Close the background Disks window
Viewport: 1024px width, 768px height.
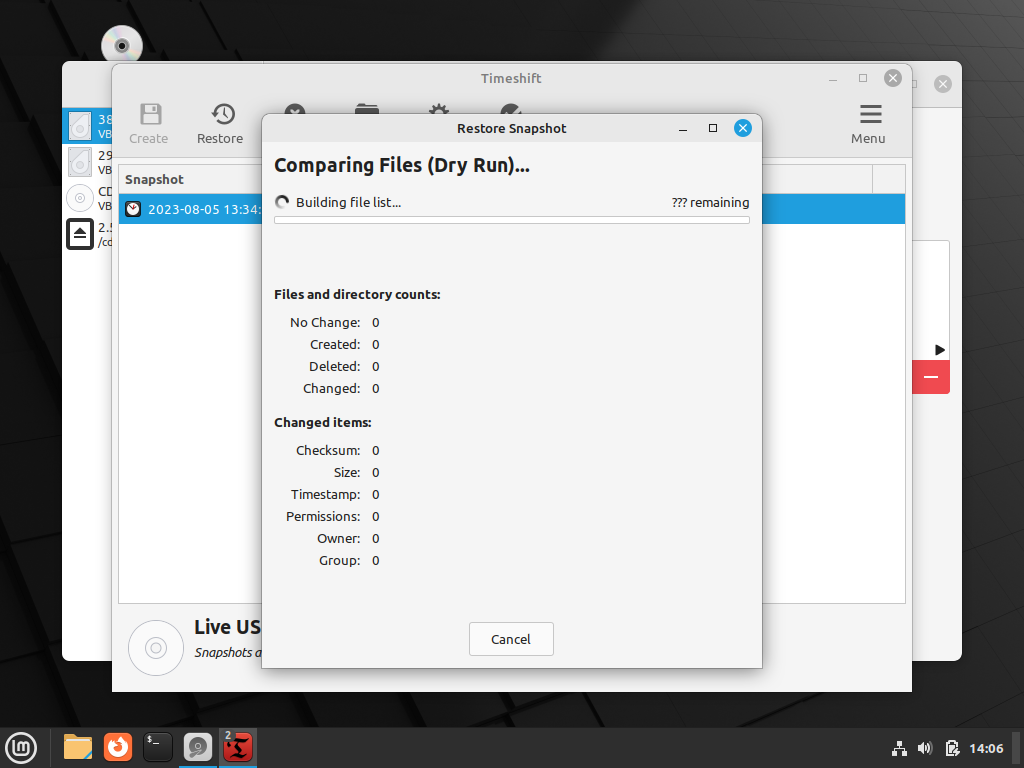click(942, 84)
